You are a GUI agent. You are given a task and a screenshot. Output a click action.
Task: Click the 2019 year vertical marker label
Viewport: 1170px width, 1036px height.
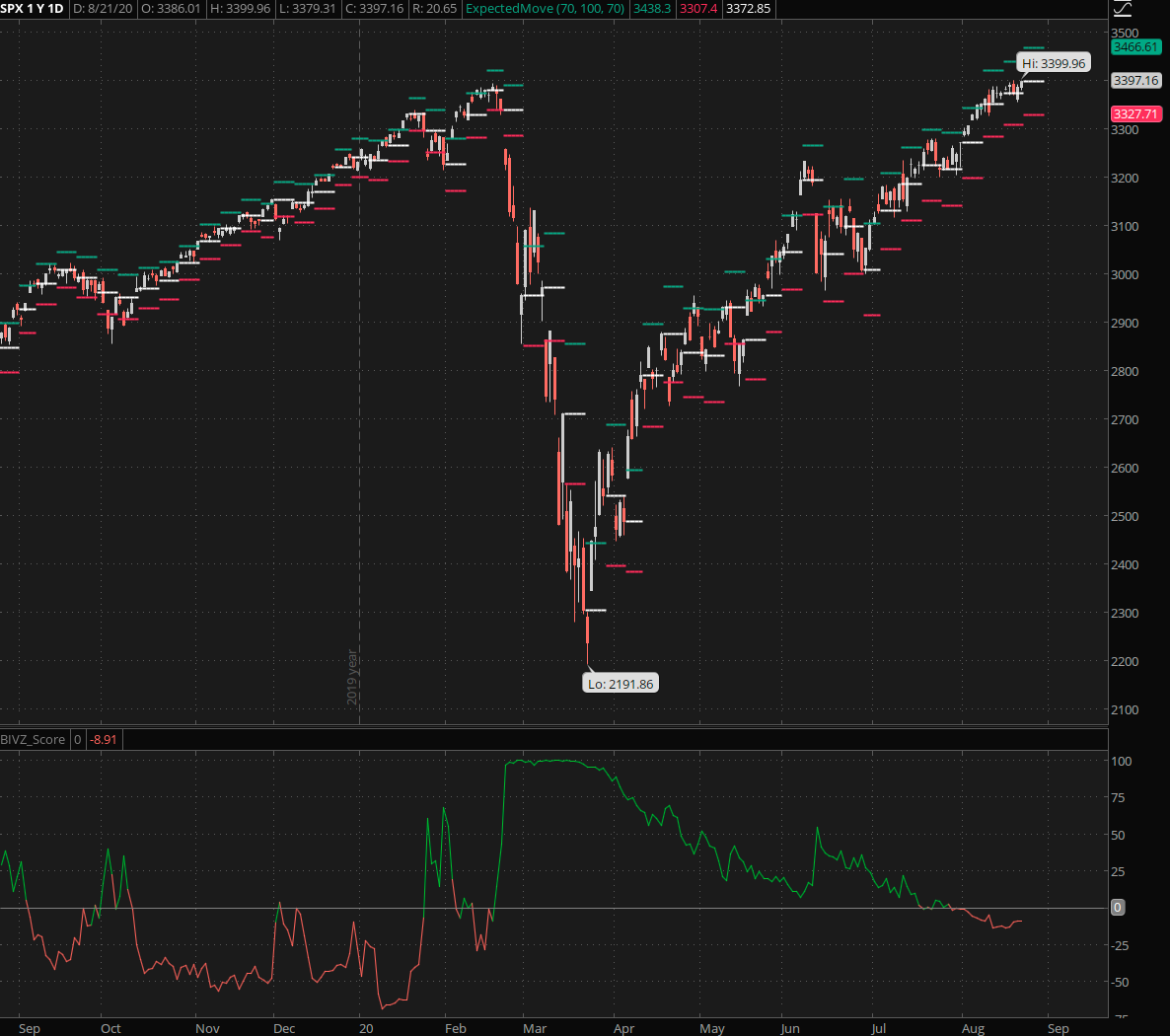click(352, 677)
